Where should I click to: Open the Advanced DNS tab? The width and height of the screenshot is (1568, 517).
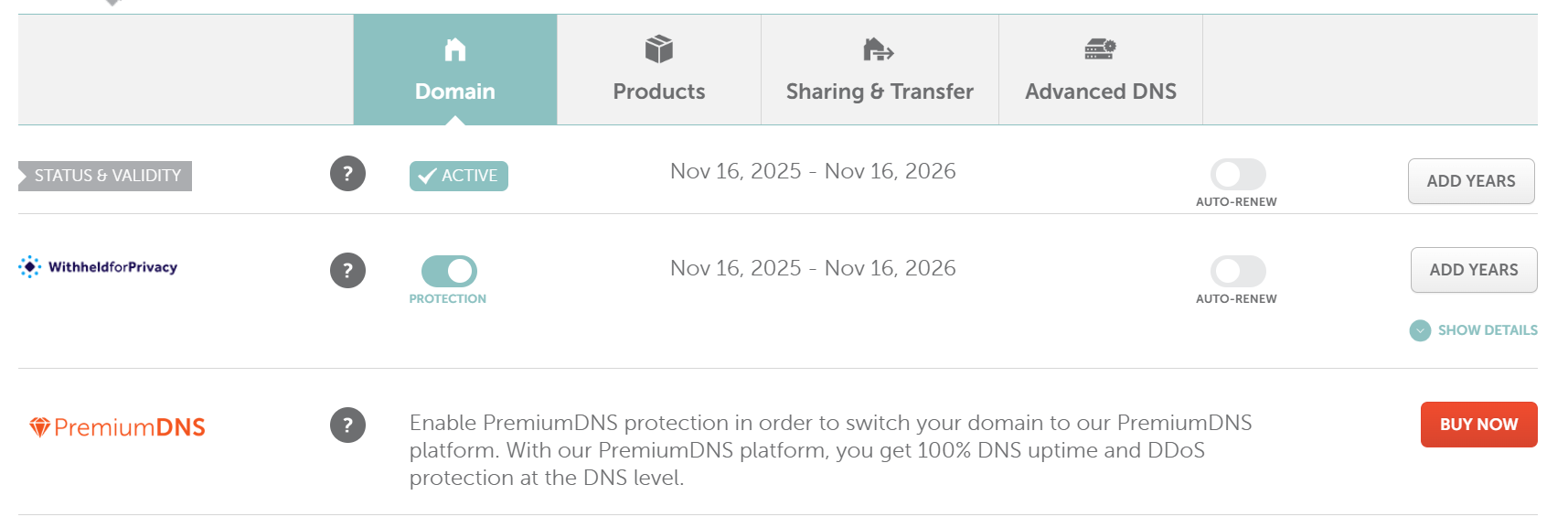(1101, 70)
